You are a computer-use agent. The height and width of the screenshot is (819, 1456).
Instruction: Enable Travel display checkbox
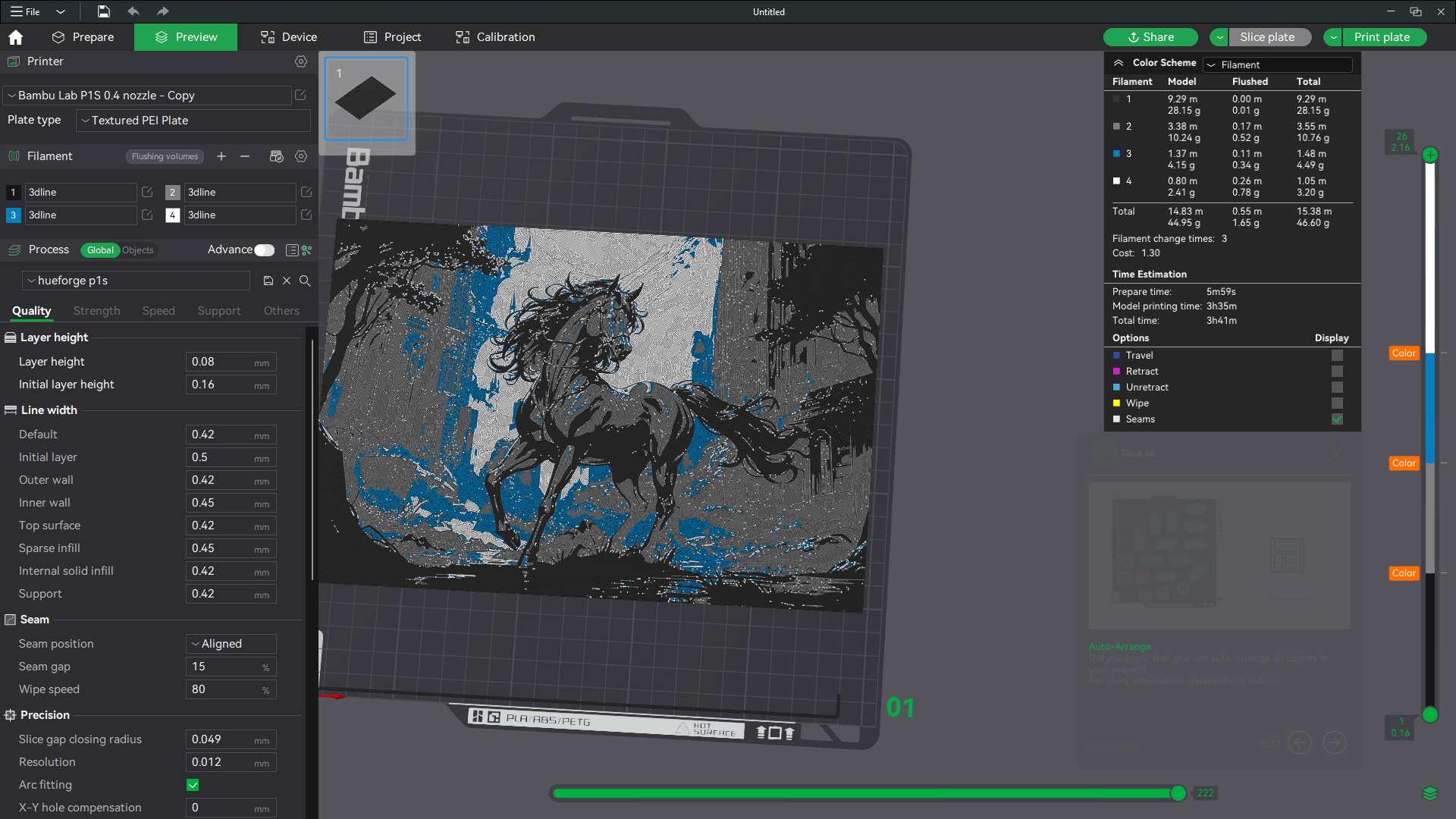[1337, 356]
